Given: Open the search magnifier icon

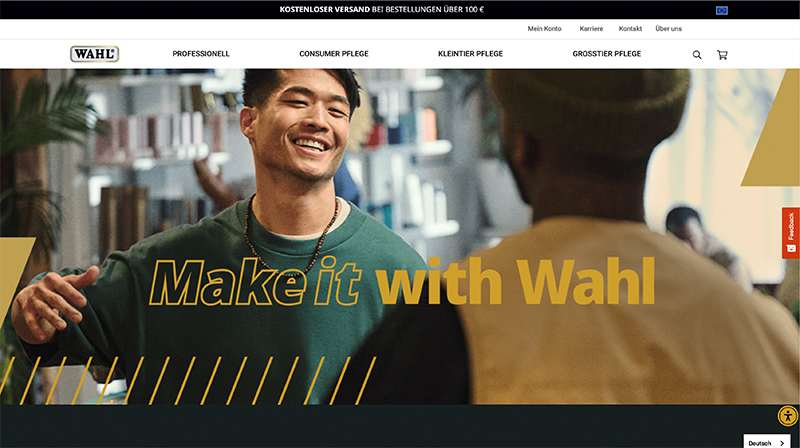Looking at the screenshot, I should click(696, 55).
